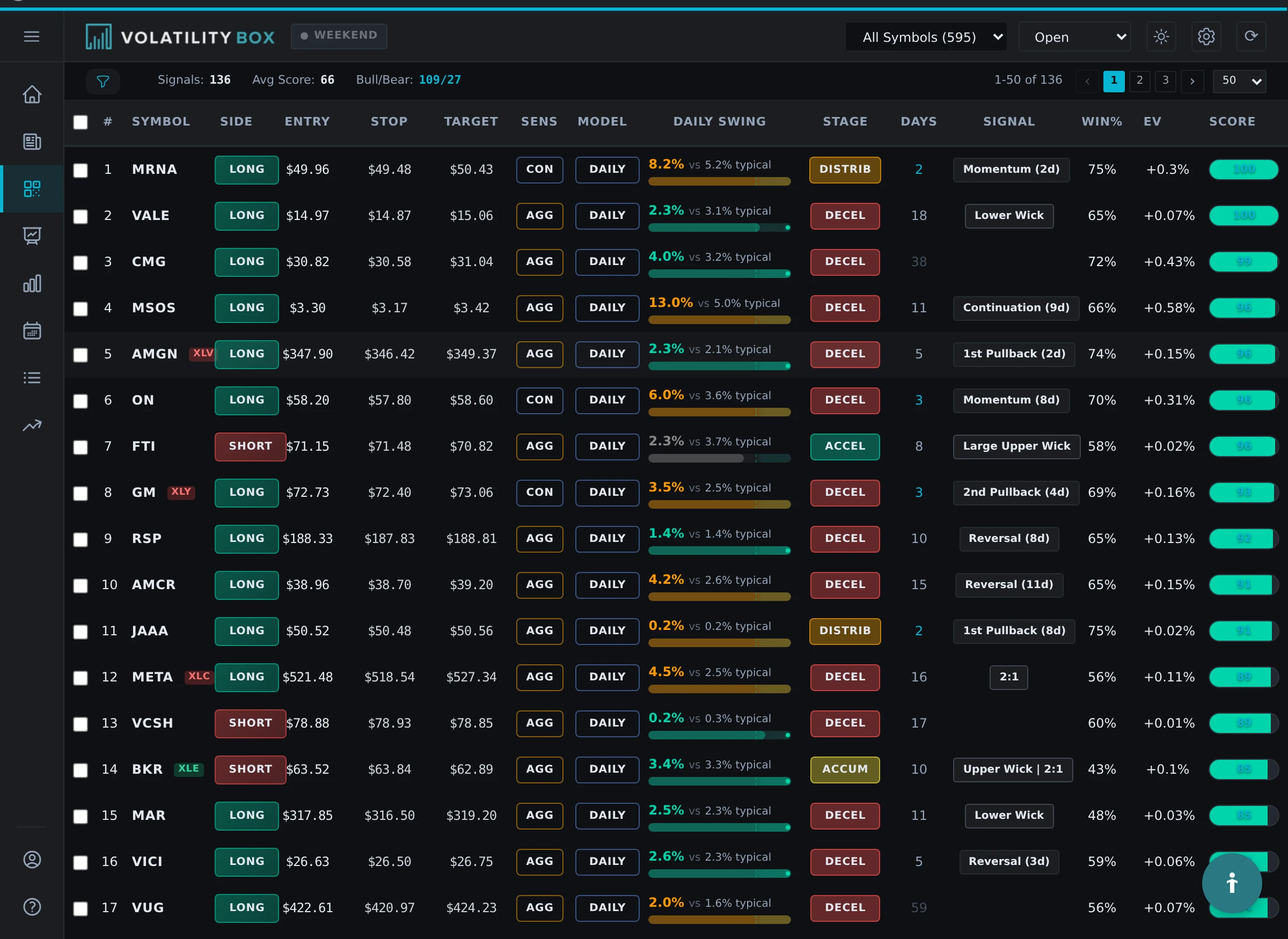Screen dimensions: 1288x939
Task: Click the MRNA score bar
Action: click(x=1243, y=170)
